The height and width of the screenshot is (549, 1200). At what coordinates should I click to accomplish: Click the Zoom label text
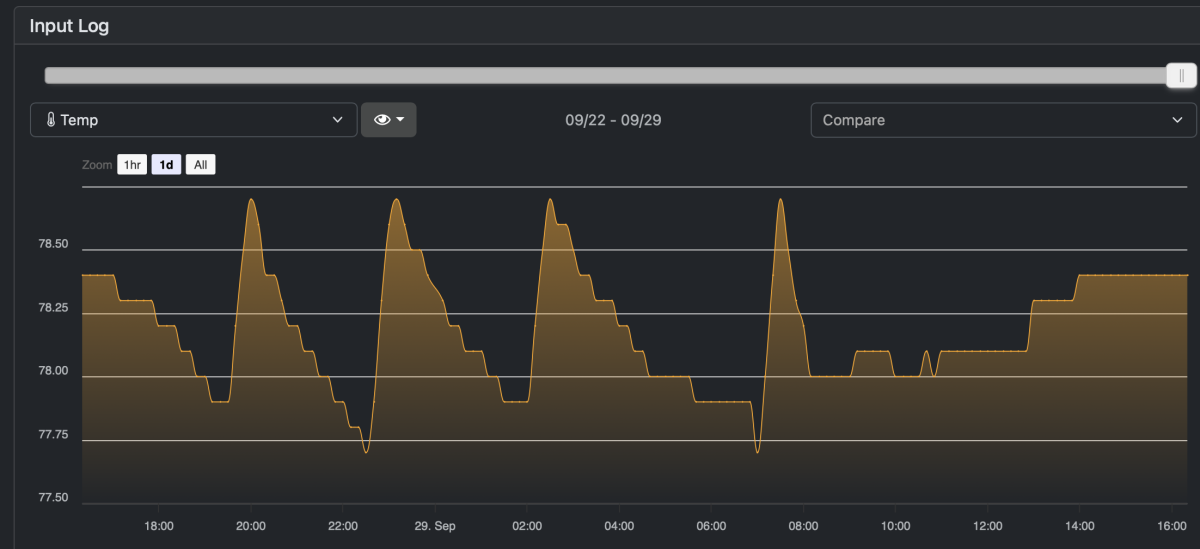coord(97,165)
